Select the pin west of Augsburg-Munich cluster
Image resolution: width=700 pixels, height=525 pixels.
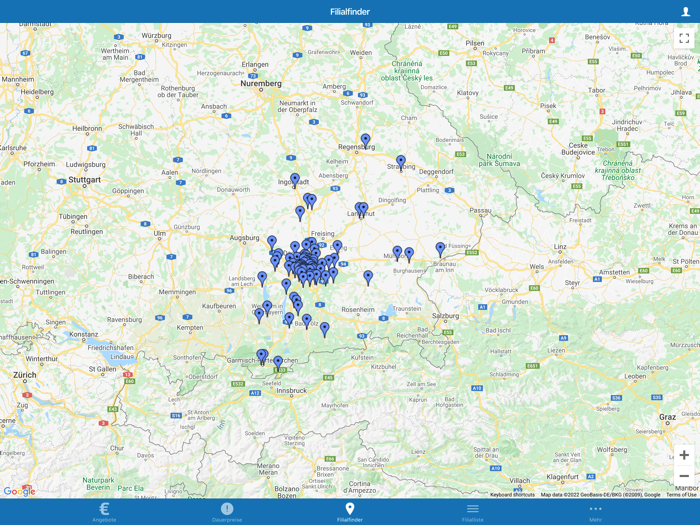pos(272,243)
